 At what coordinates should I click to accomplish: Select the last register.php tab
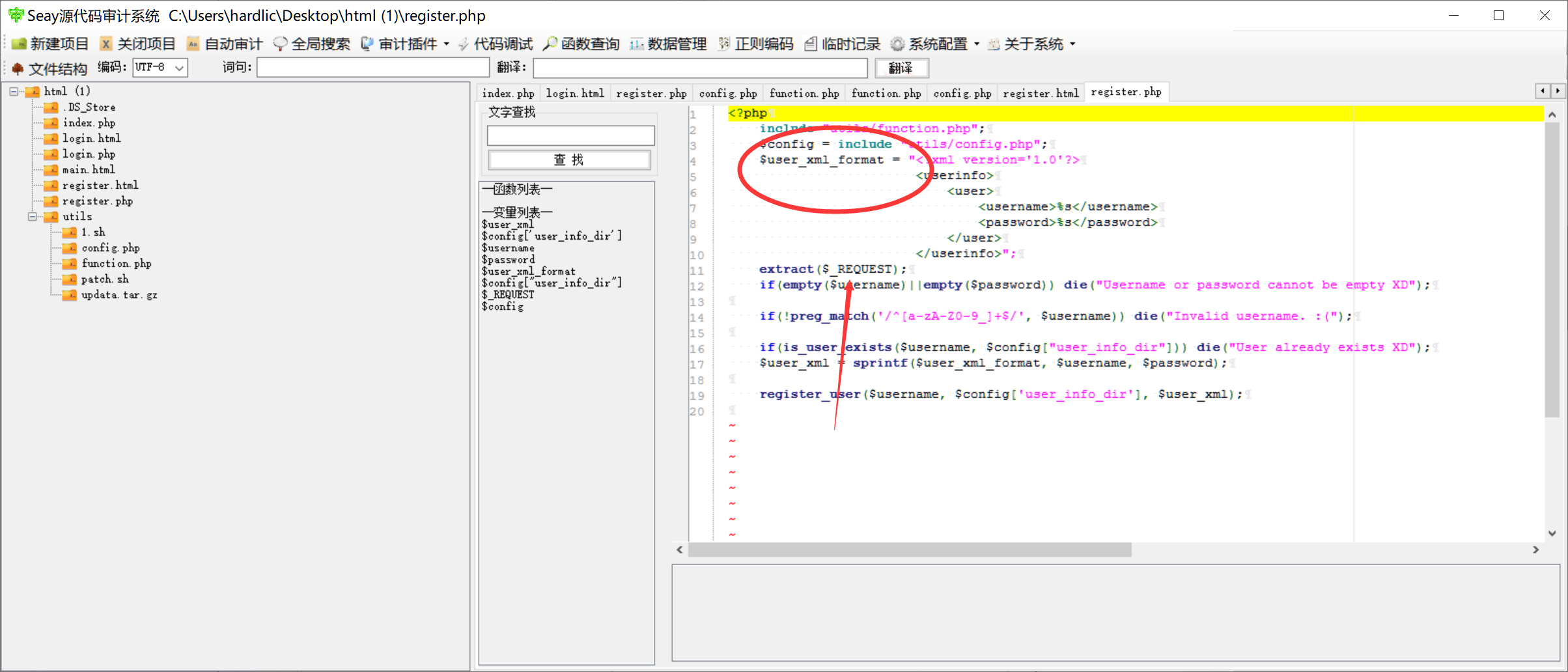click(1126, 92)
